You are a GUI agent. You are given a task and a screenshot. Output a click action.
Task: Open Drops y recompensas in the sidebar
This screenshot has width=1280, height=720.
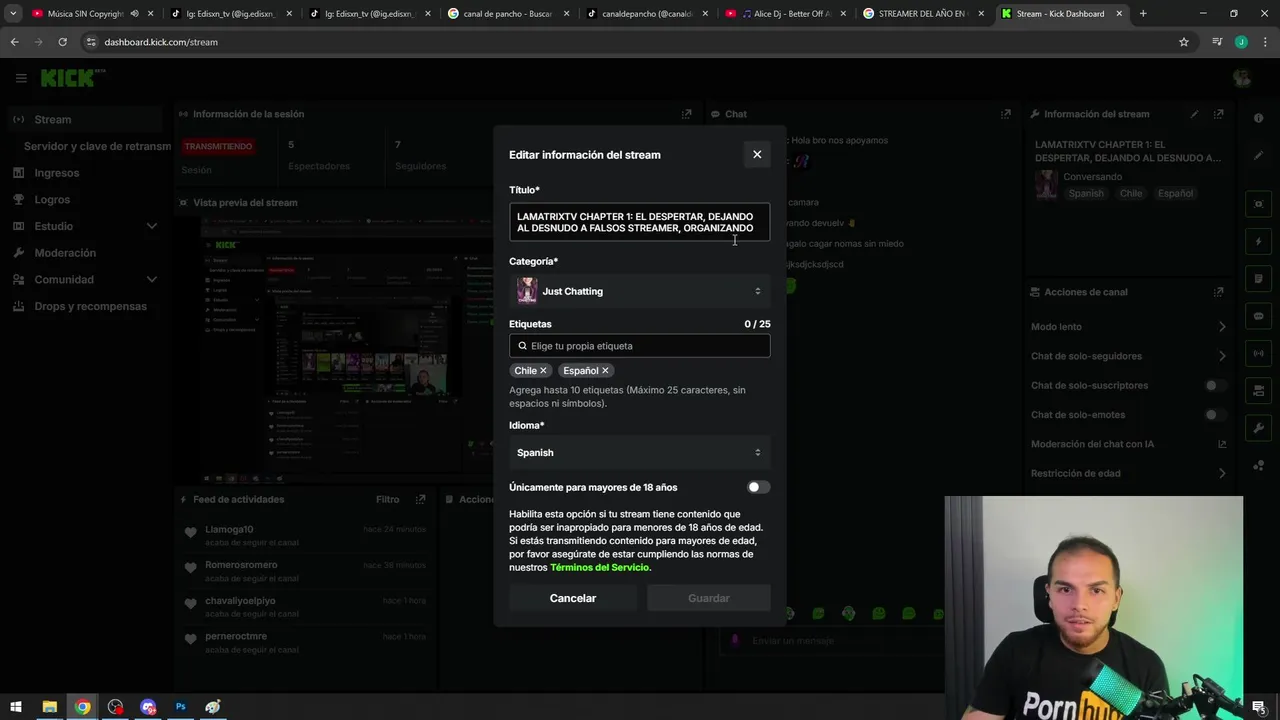coord(90,306)
